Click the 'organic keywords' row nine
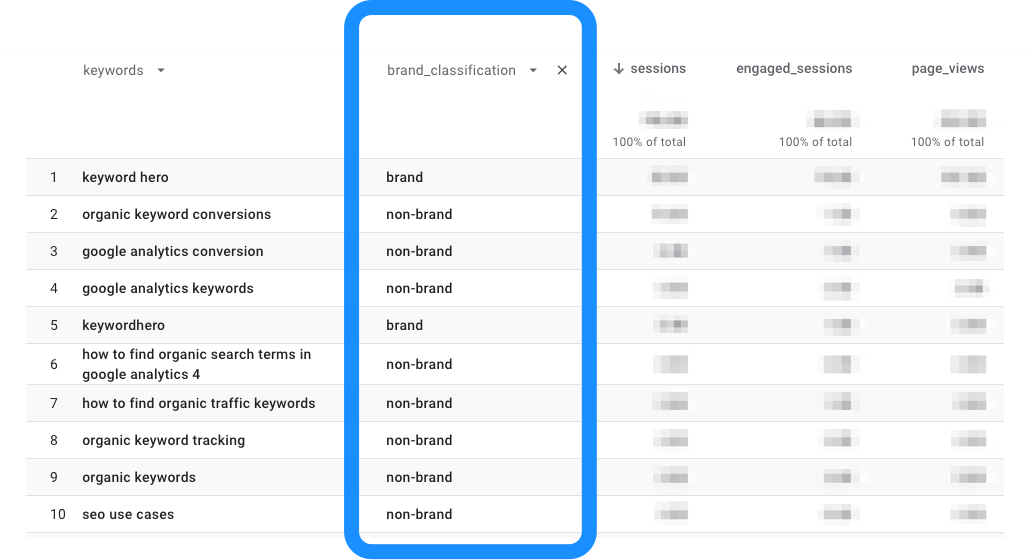 point(515,477)
